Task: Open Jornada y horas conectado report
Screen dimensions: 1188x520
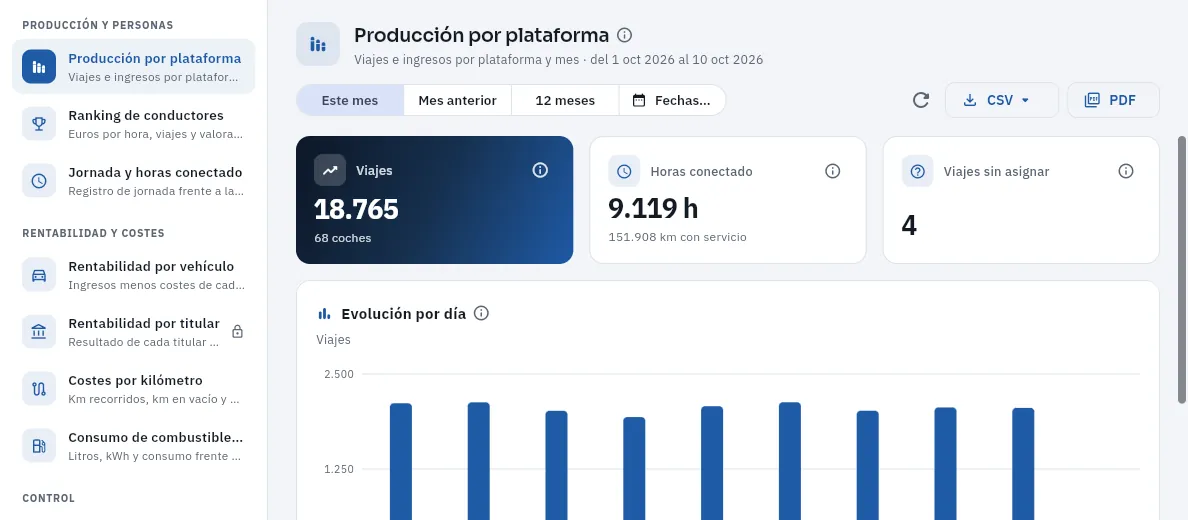Action: pos(133,180)
